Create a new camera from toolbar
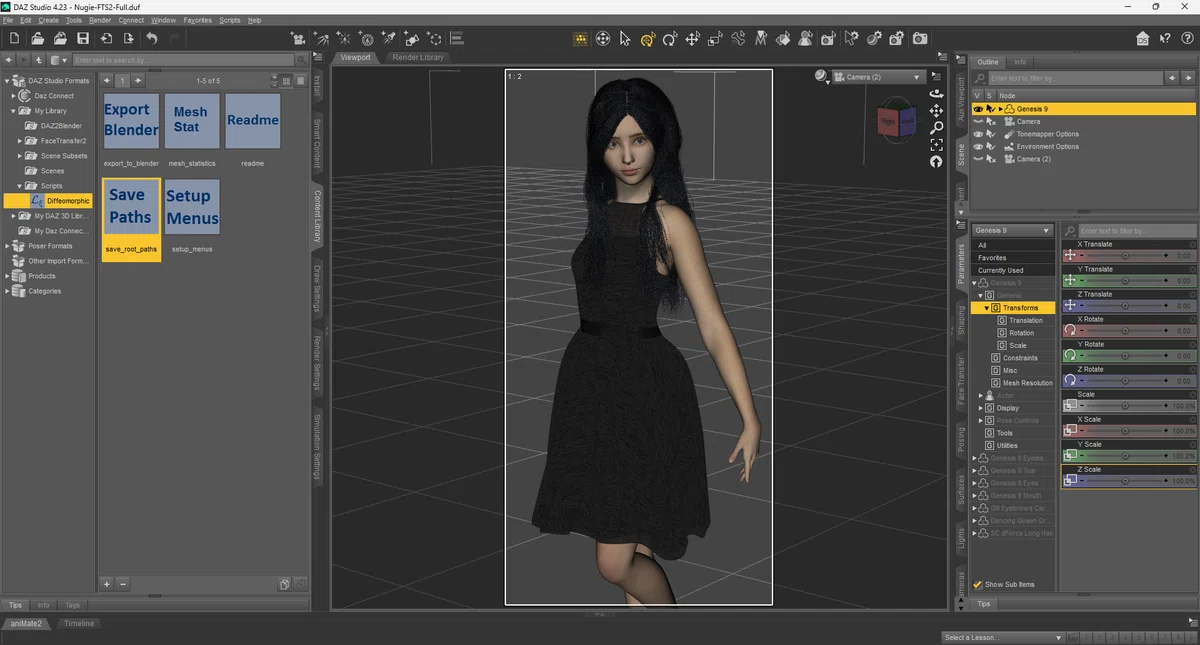 click(298, 38)
